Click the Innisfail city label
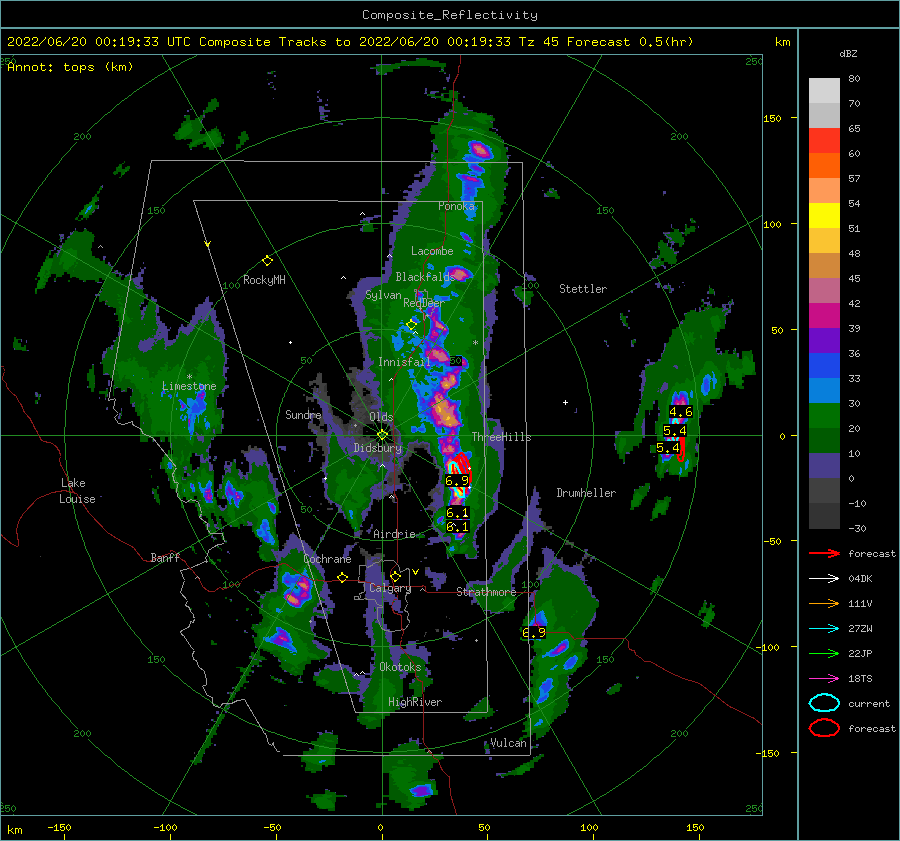Screen dimensions: 900x841 coord(404,362)
